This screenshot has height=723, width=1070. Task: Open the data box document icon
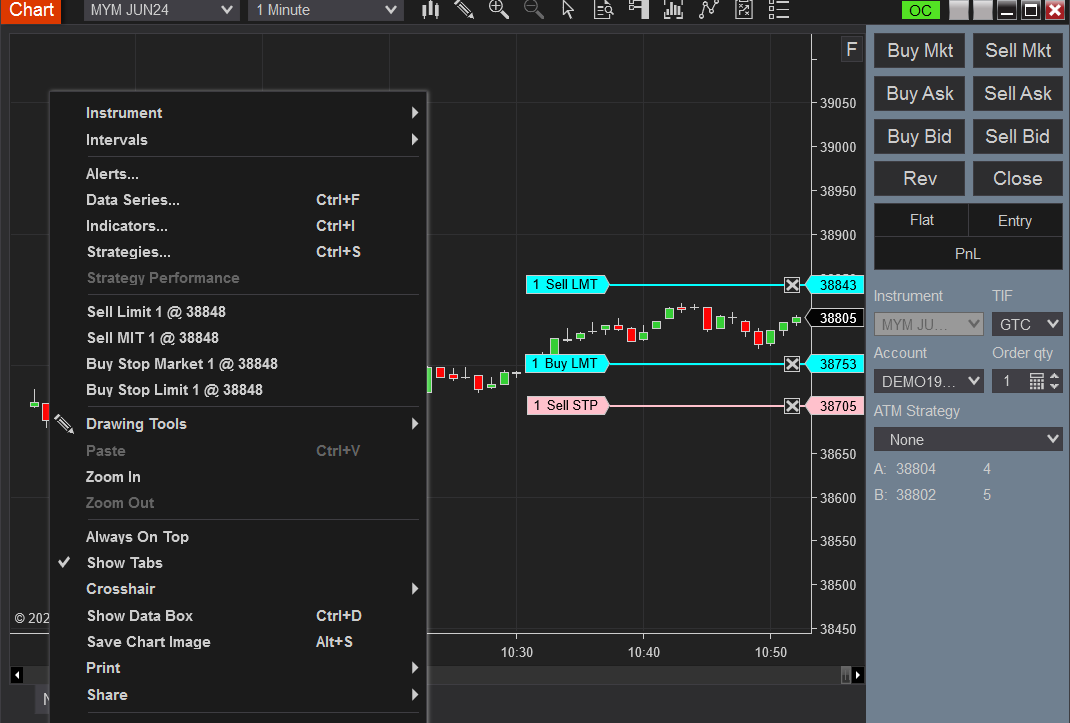click(603, 10)
